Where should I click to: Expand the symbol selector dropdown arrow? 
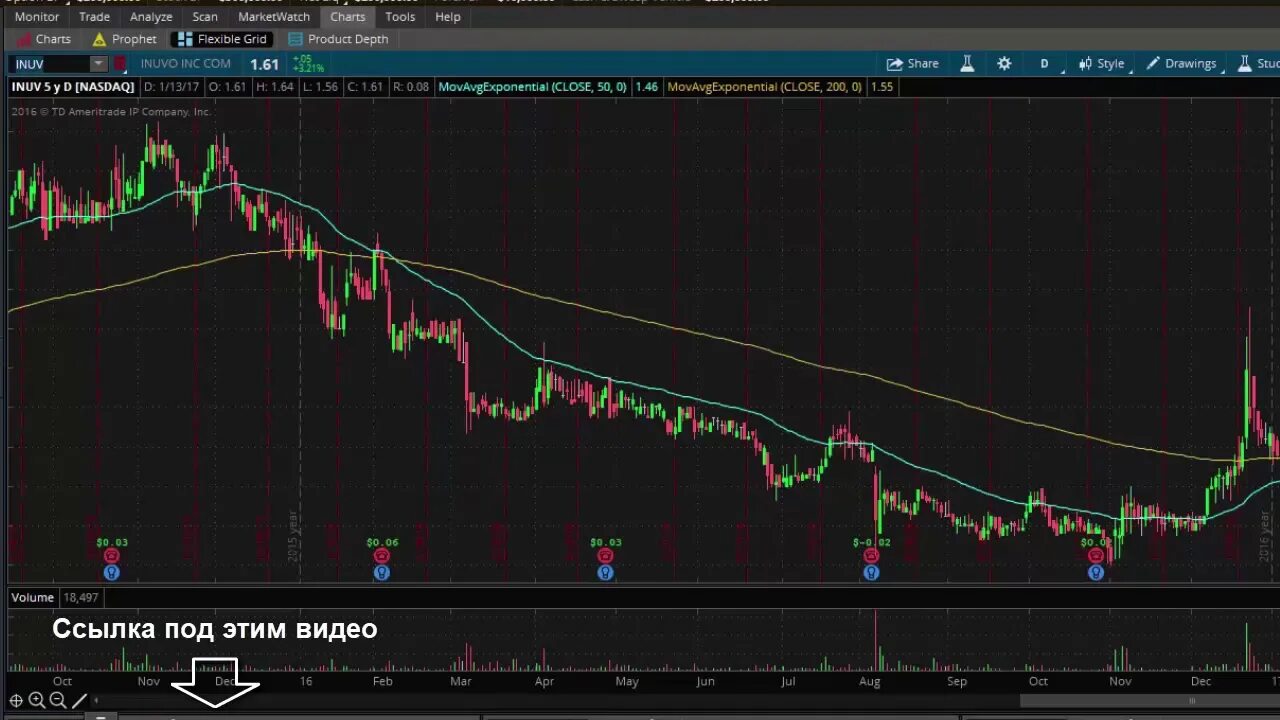click(98, 64)
